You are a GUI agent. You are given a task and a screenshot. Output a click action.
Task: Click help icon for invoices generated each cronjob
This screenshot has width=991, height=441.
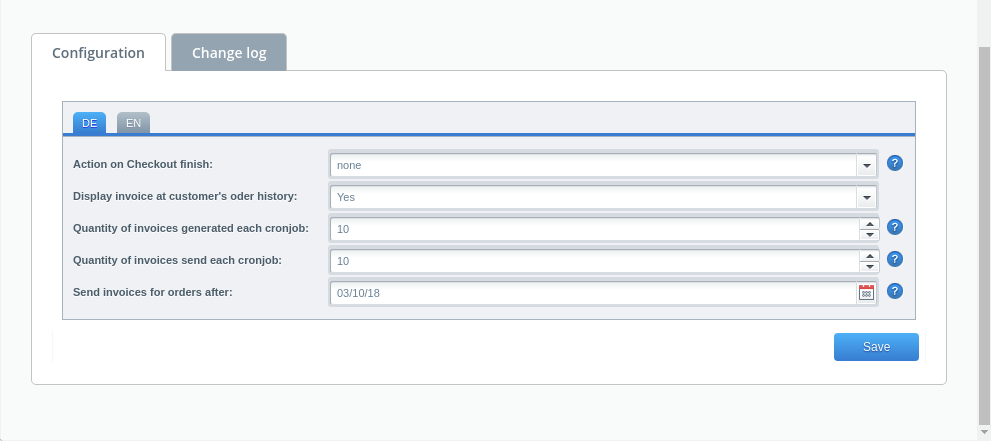point(895,227)
